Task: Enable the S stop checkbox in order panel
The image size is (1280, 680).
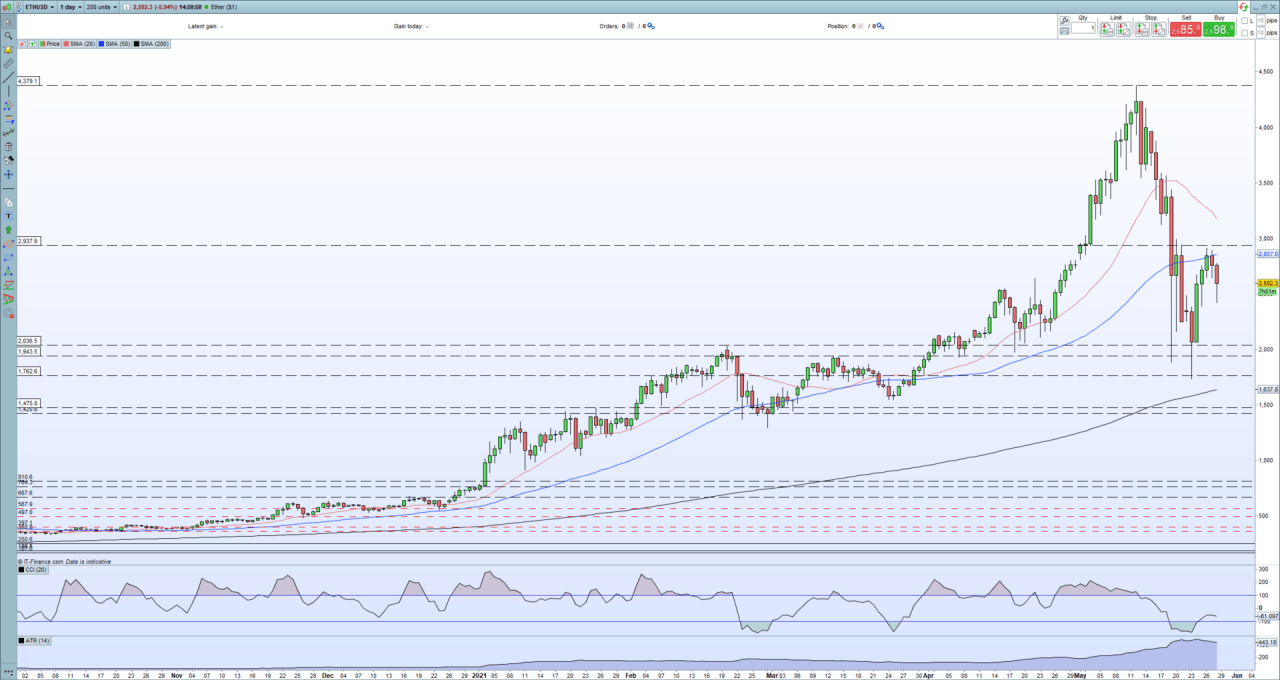Action: click(1247, 32)
